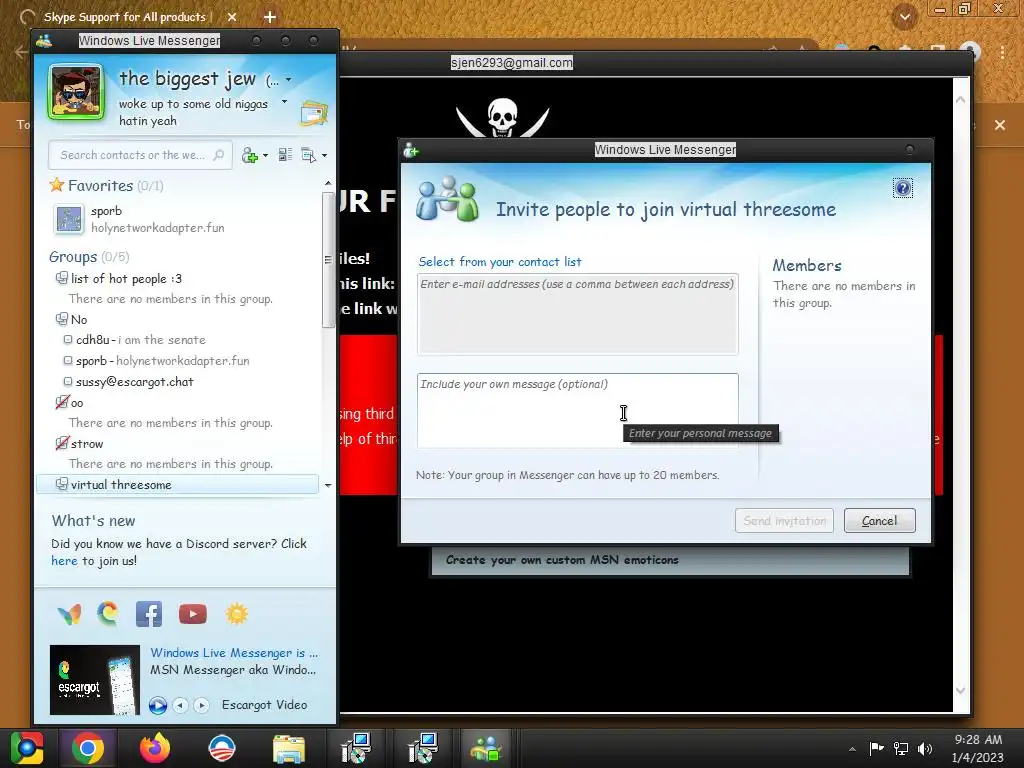Click the contact list scroll-down arrow
This screenshot has width=1024, height=768.
pyautogui.click(x=328, y=485)
